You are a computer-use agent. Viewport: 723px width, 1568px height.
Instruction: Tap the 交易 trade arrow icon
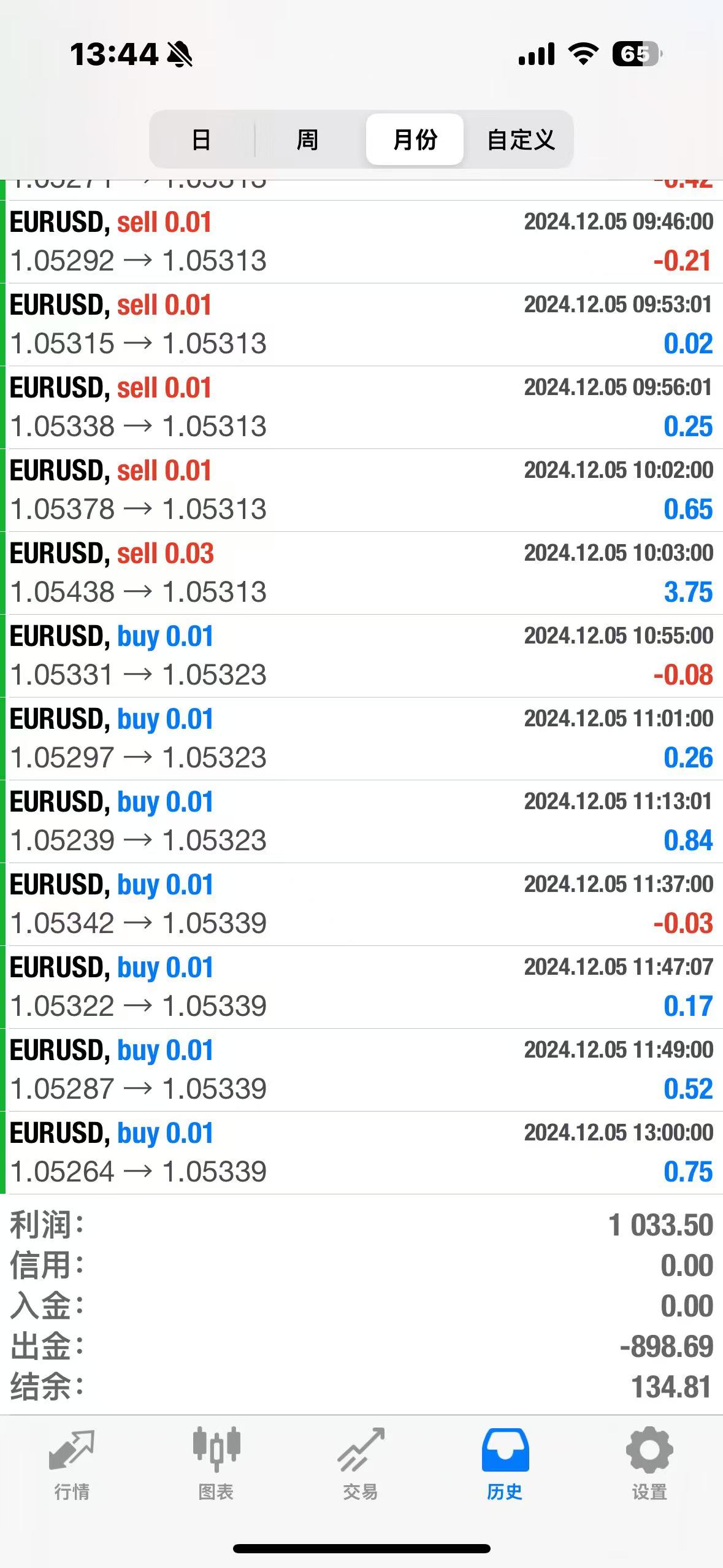pyautogui.click(x=361, y=1450)
